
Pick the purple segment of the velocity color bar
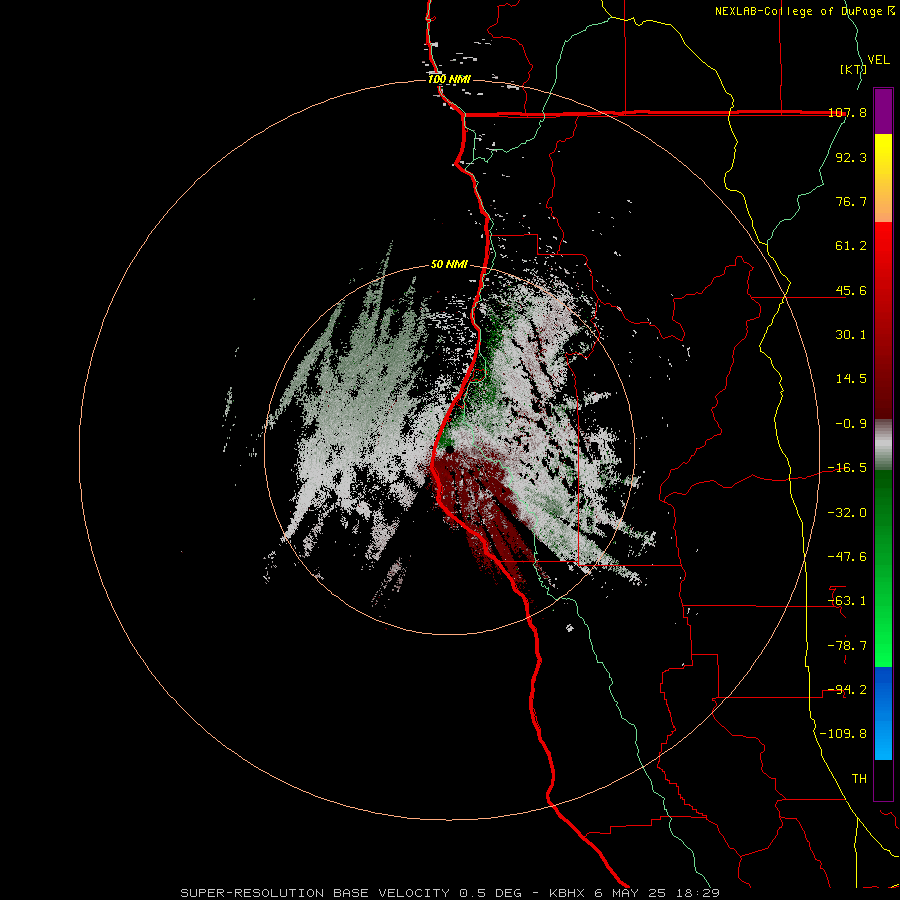tap(883, 111)
